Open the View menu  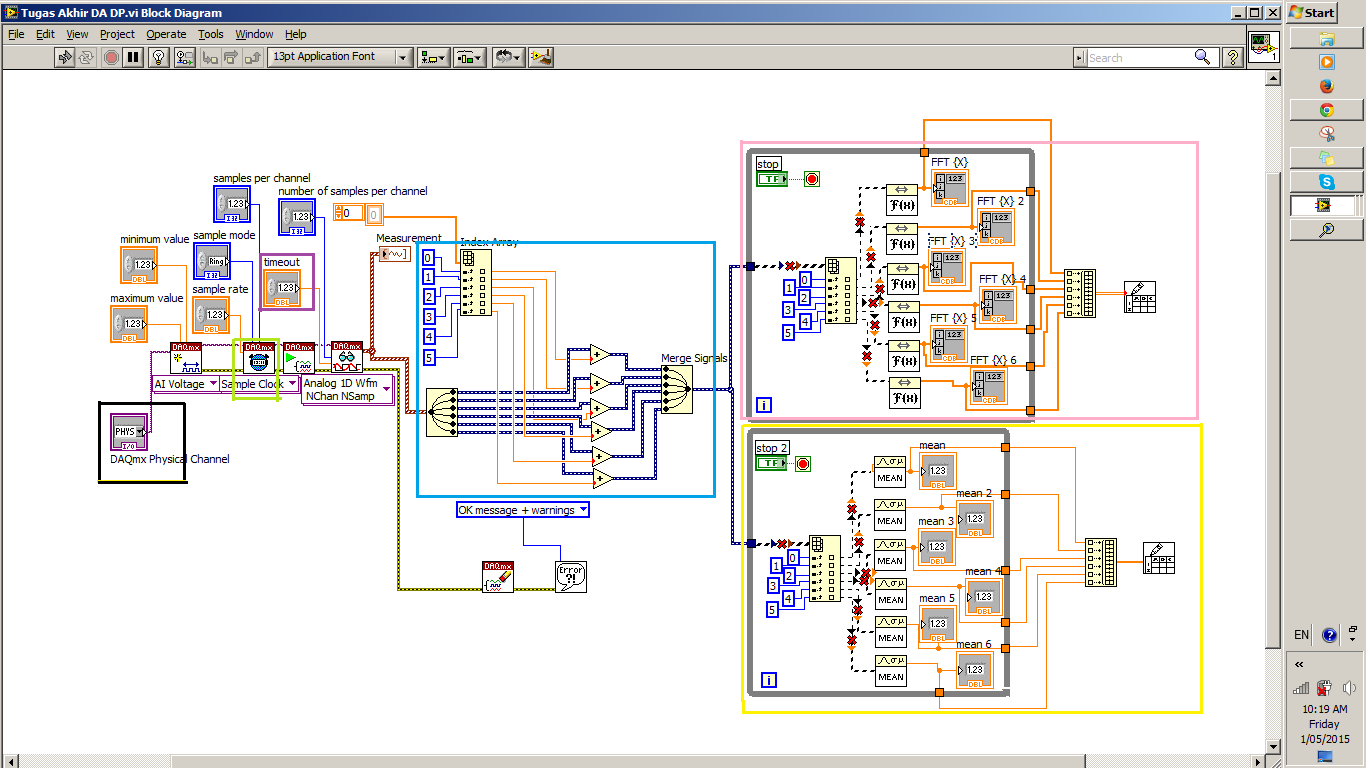click(x=77, y=34)
